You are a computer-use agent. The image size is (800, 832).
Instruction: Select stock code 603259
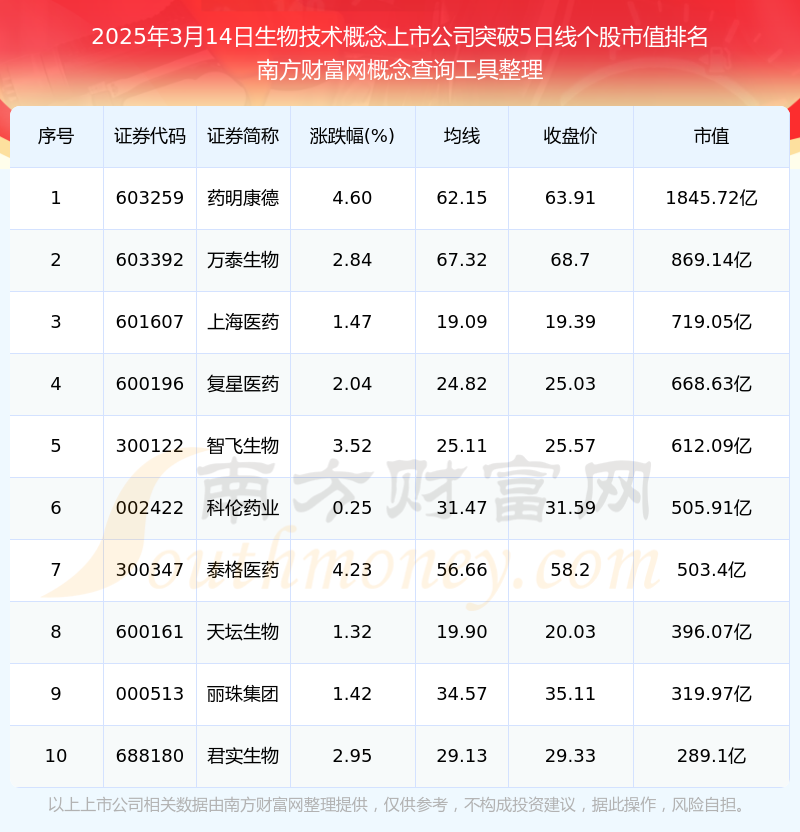tap(150, 198)
